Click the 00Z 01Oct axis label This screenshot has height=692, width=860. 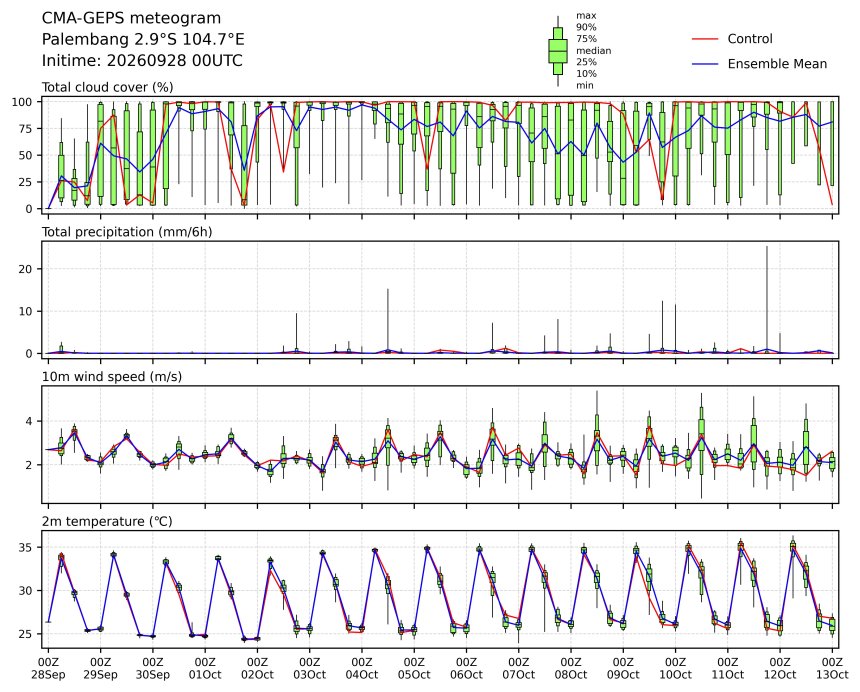[205, 668]
